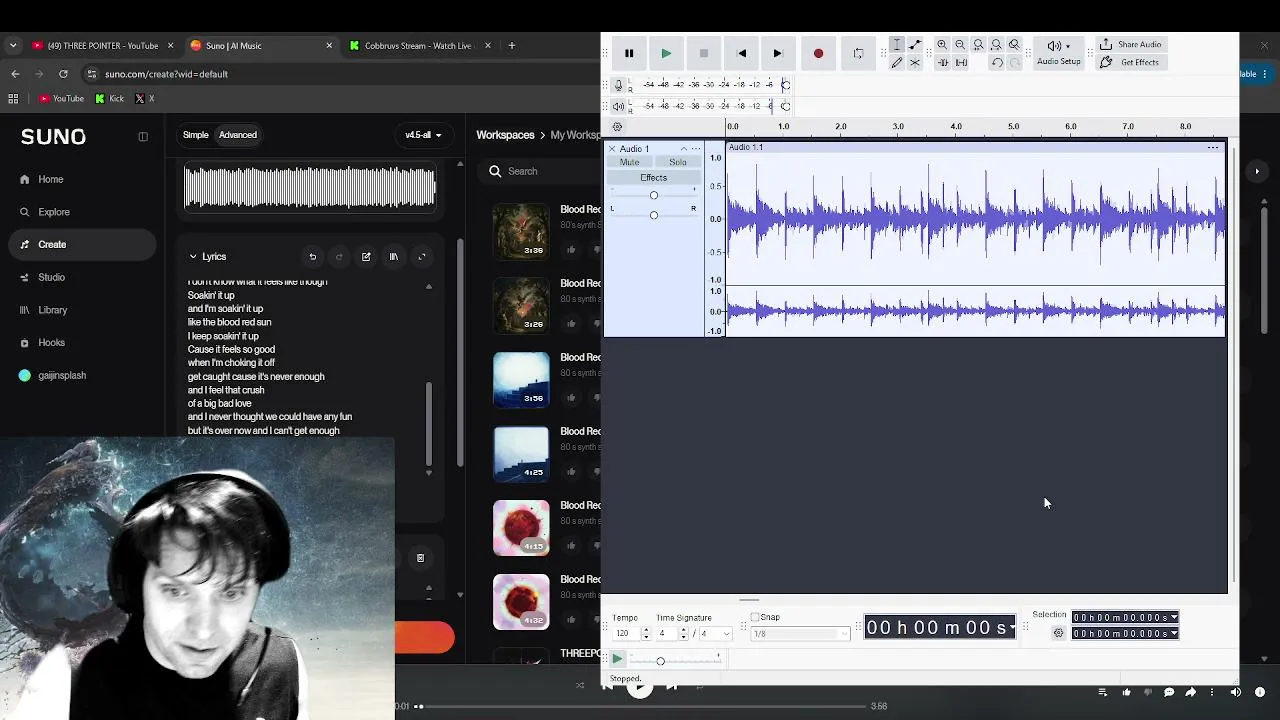The width and height of the screenshot is (1280, 720).
Task: Reload the Suno page
Action: click(x=63, y=74)
